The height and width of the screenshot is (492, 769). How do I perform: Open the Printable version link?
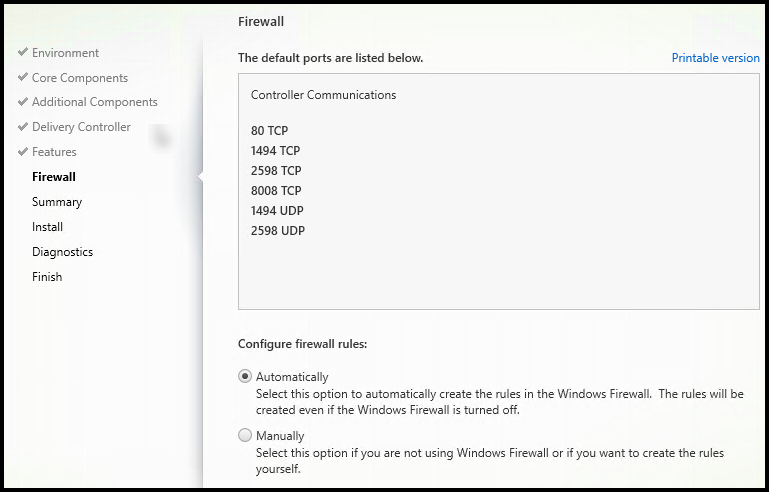(x=715, y=58)
